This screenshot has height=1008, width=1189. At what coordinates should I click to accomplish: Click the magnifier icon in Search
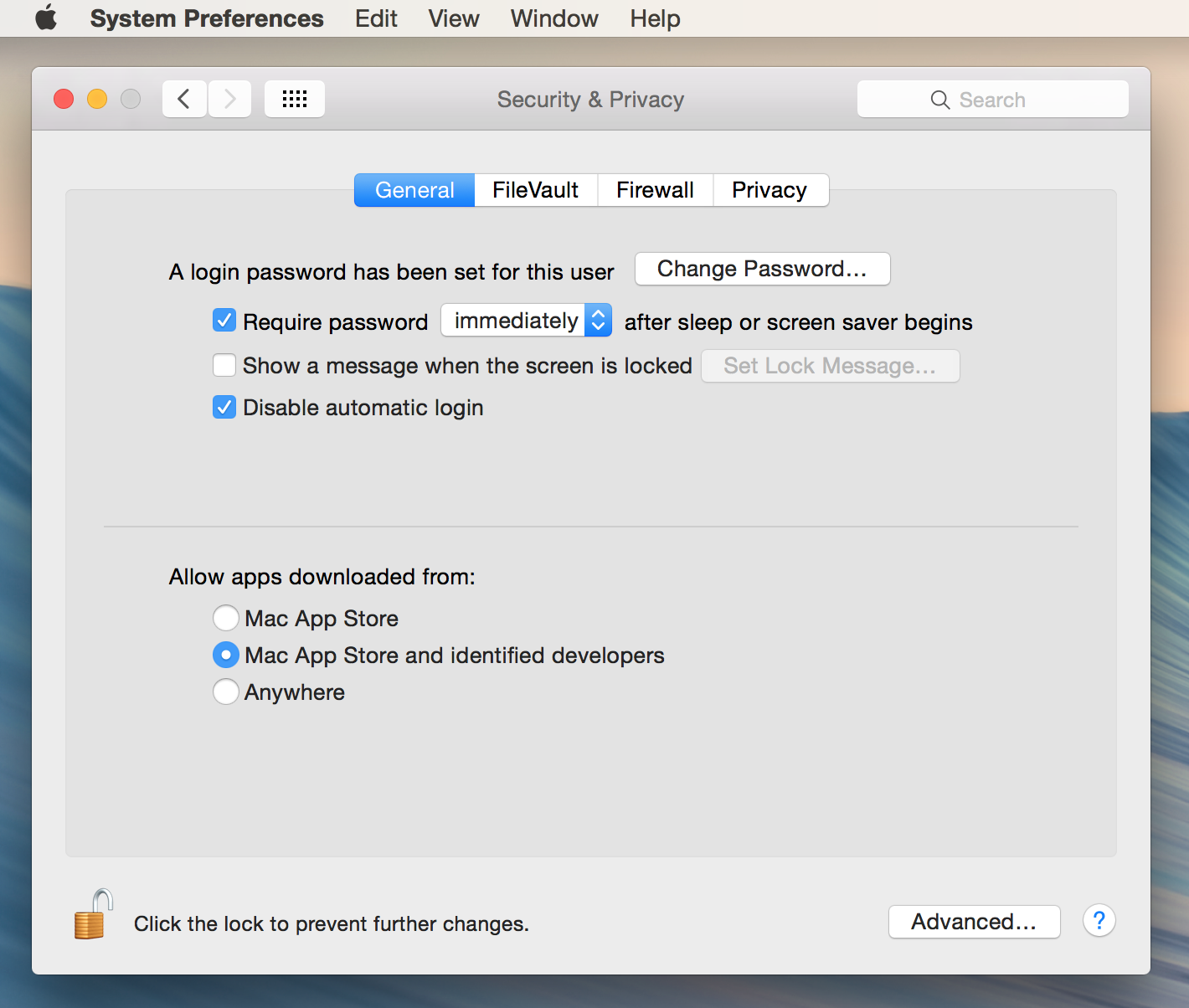point(940,100)
